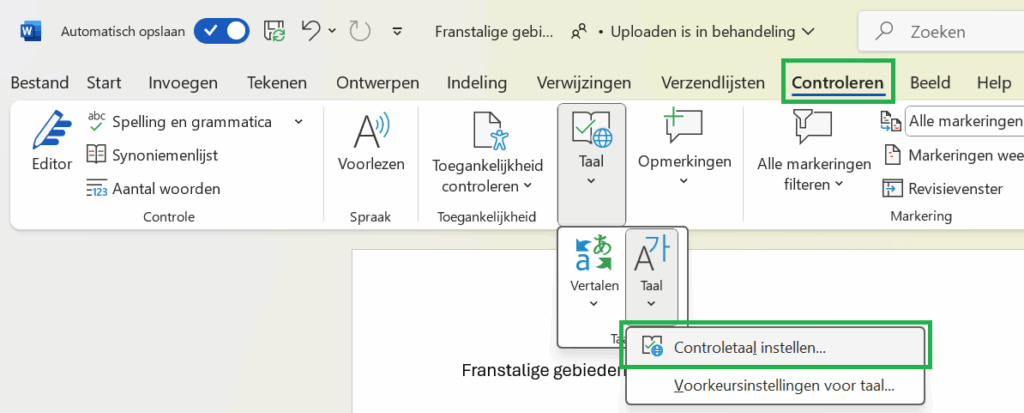Open the Synoniemenlijst button

click(x=152, y=155)
